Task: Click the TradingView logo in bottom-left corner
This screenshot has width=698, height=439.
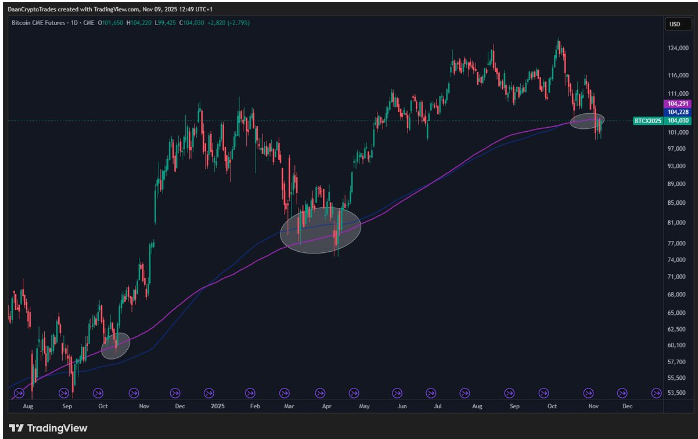Action: (x=48, y=428)
